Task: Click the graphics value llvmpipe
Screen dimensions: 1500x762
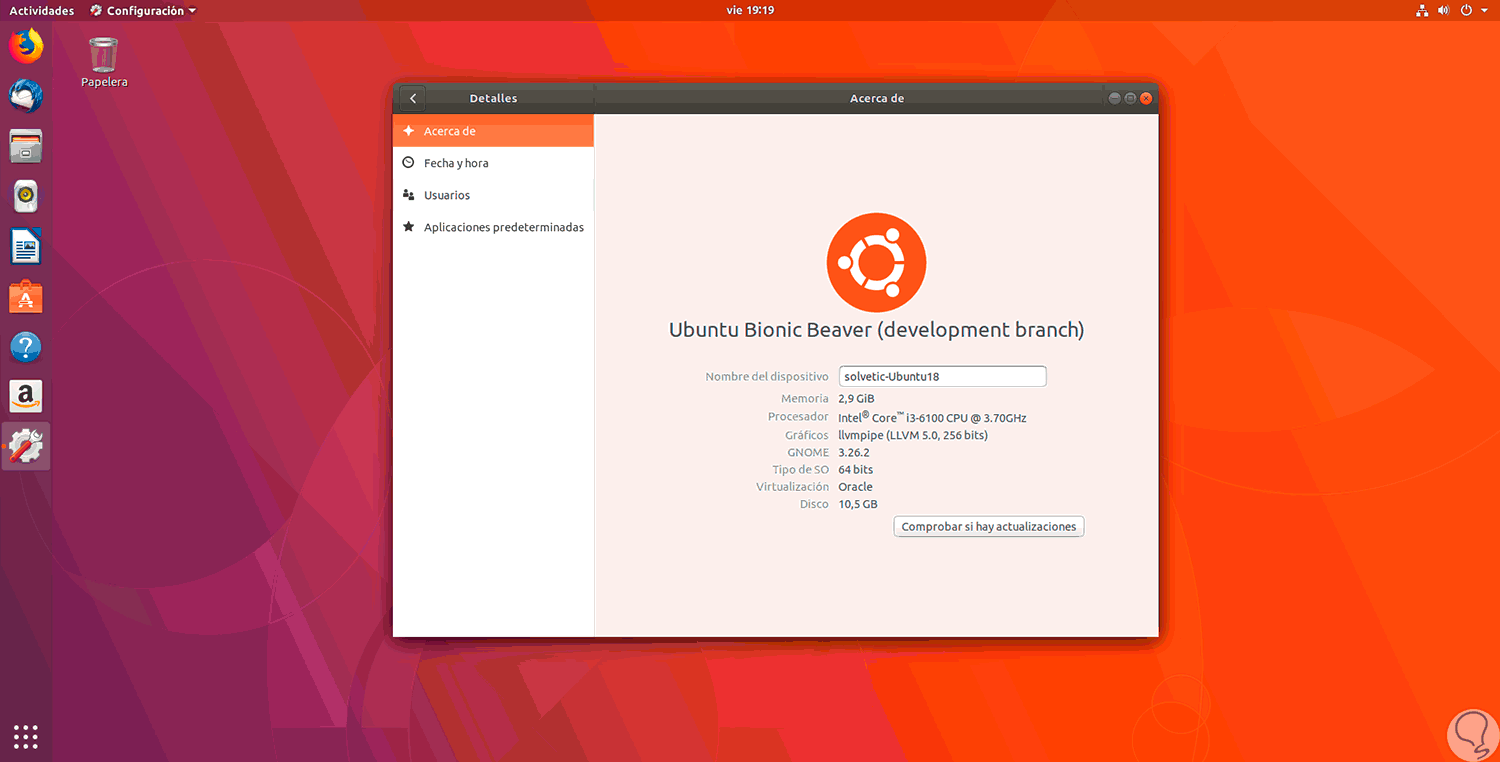Action: [913, 435]
